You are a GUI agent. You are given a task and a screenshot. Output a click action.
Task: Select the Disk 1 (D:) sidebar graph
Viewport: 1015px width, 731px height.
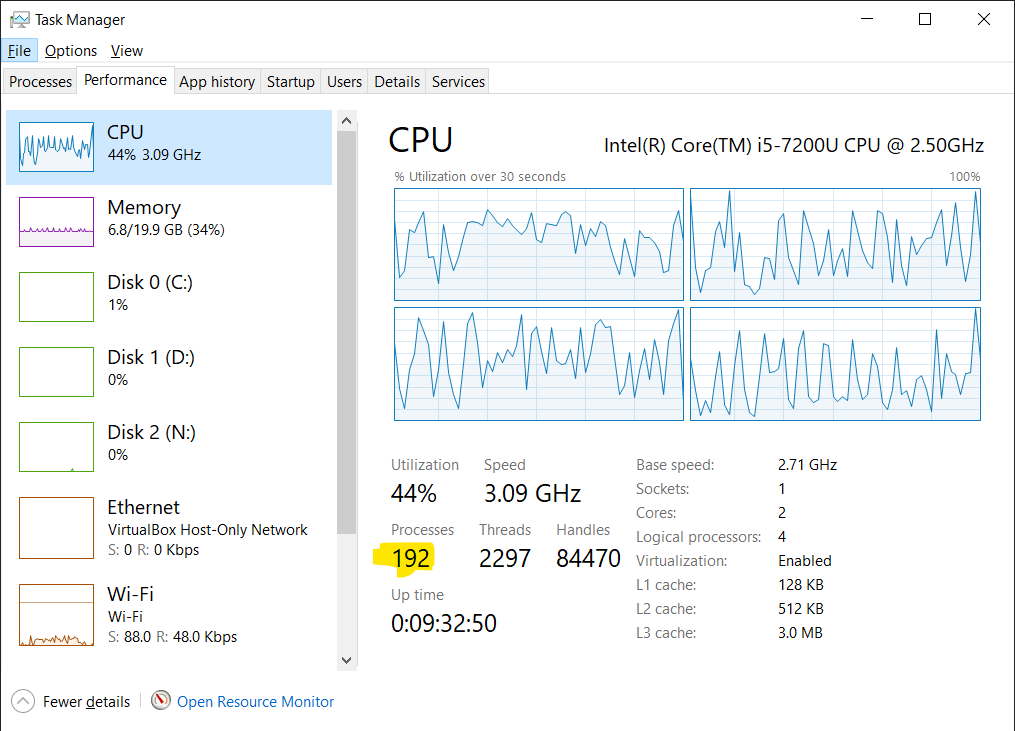point(170,370)
